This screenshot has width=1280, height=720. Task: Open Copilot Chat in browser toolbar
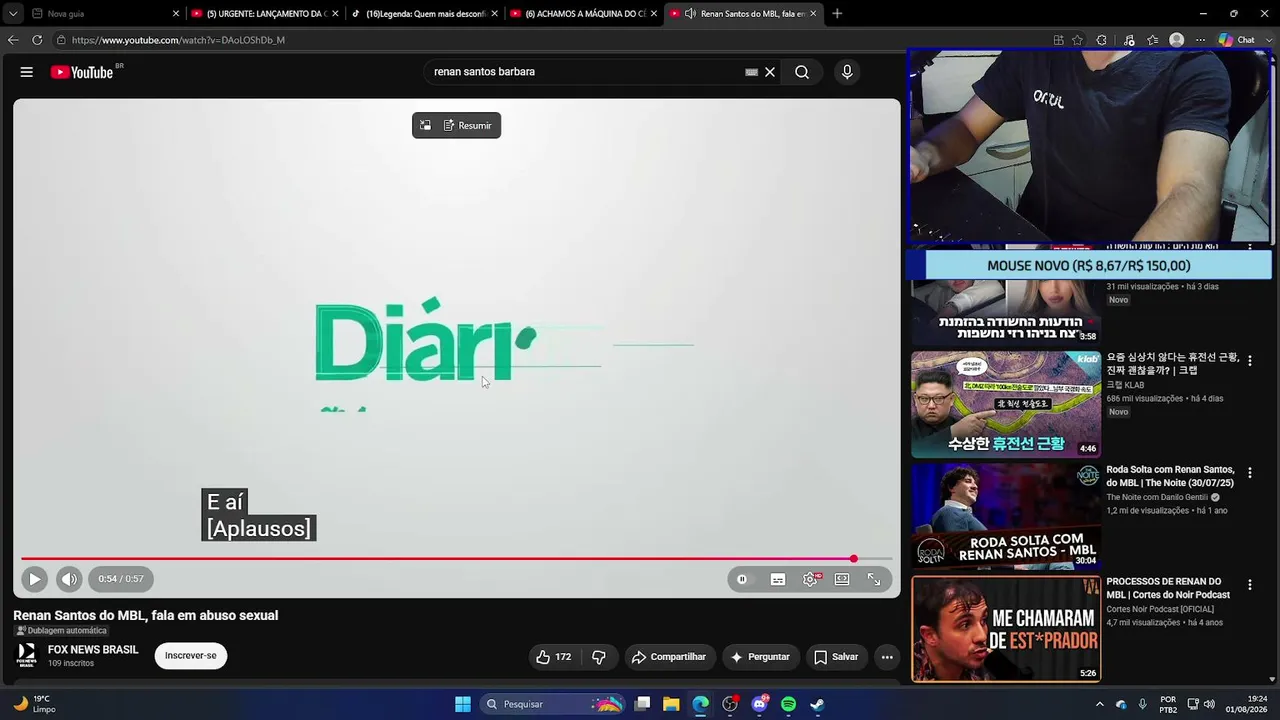[x=1236, y=40]
